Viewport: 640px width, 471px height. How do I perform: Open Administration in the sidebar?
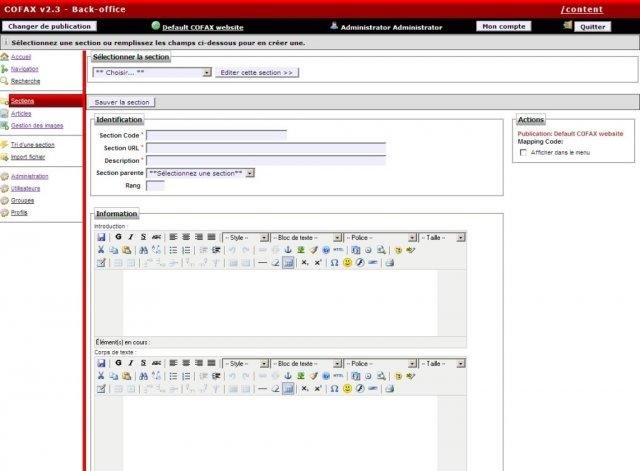click(x=29, y=176)
